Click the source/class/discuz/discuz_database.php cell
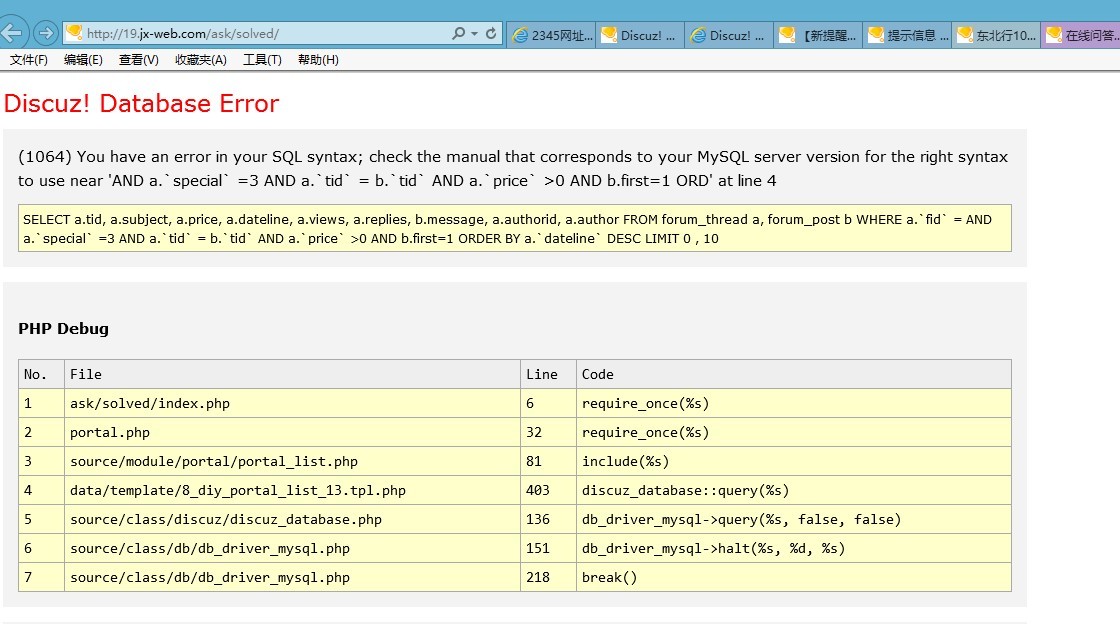This screenshot has height=624, width=1120. click(292, 519)
